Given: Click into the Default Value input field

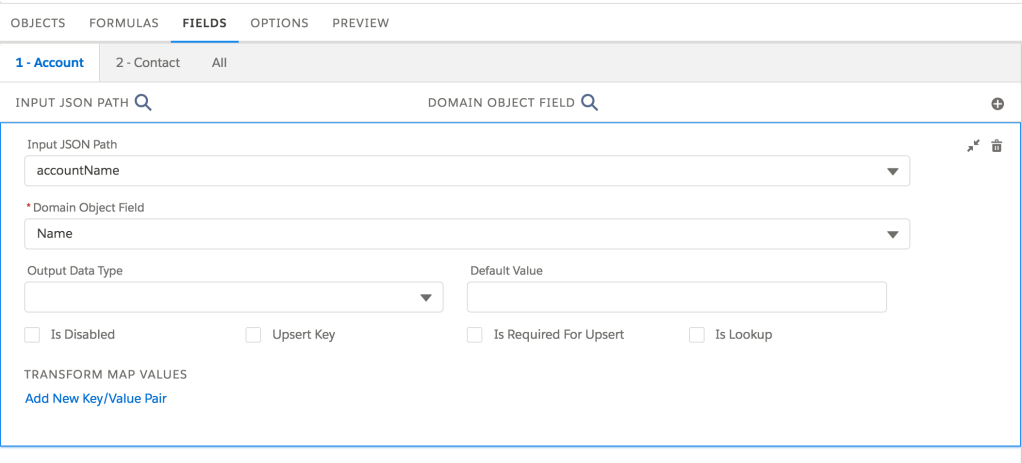Looking at the screenshot, I should (x=676, y=297).
